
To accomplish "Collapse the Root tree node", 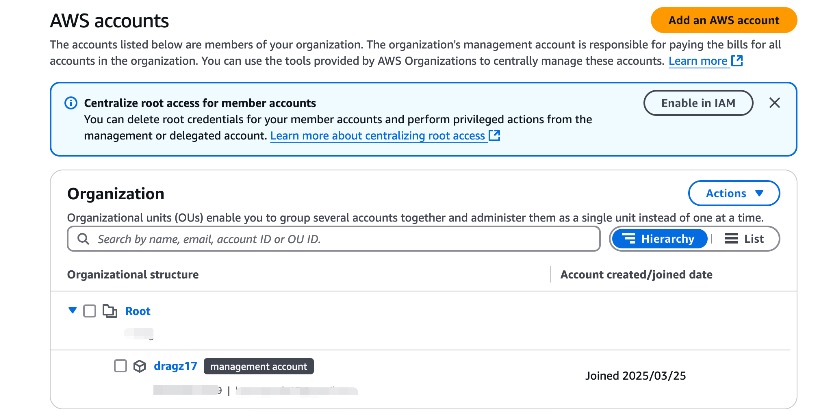I will pos(72,310).
